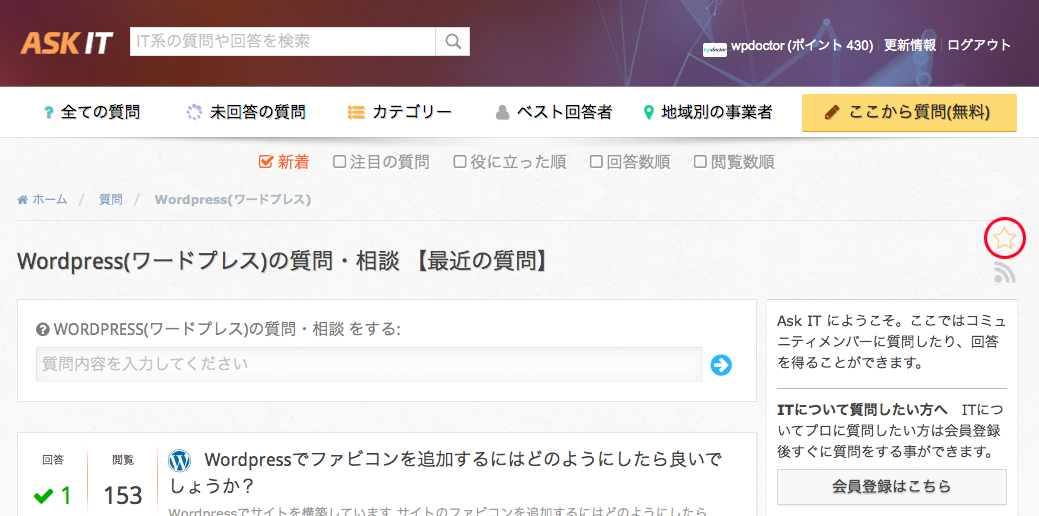The width and height of the screenshot is (1039, 516).
Task: Open wpdoctor (ポイント 430) profile link
Action: pos(802,46)
